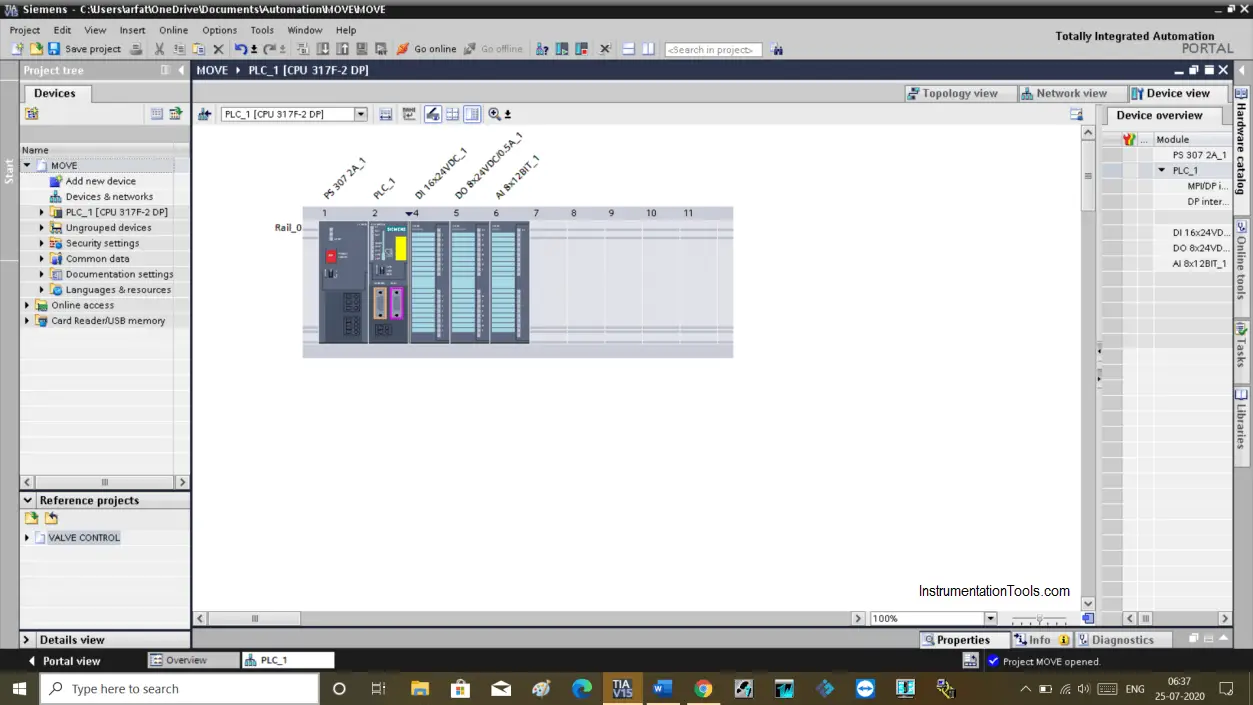Click the Accessible devices icon

541,49
